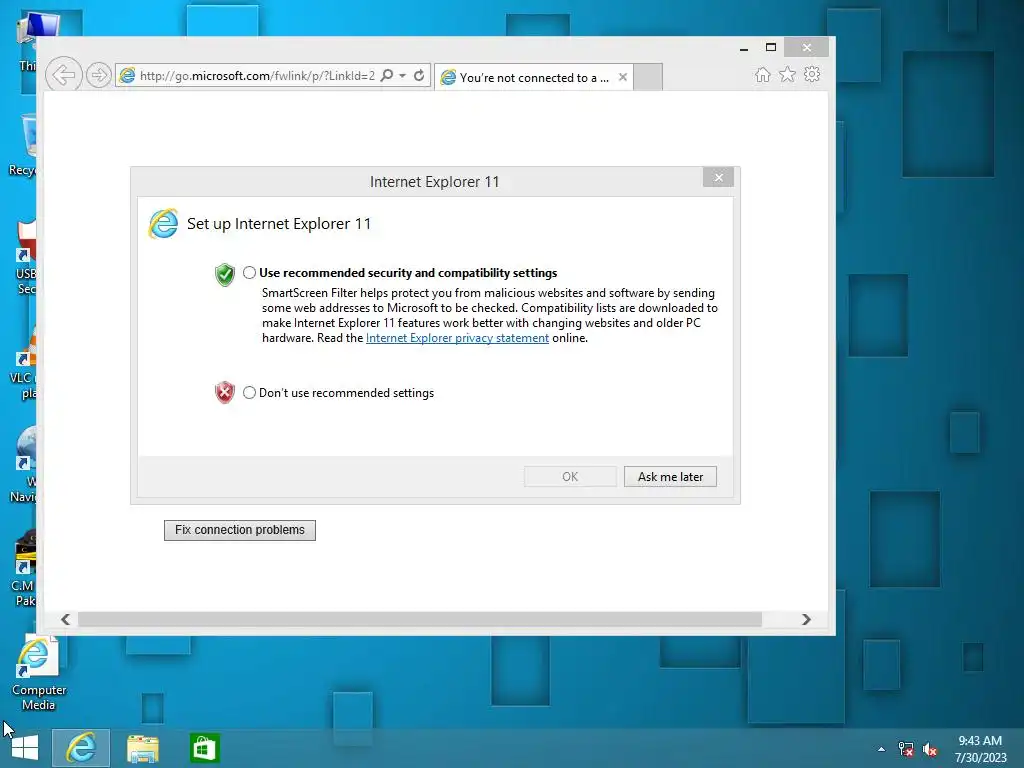Viewport: 1024px width, 768px height.
Task: Open File Explorer from taskbar
Action: (x=143, y=748)
